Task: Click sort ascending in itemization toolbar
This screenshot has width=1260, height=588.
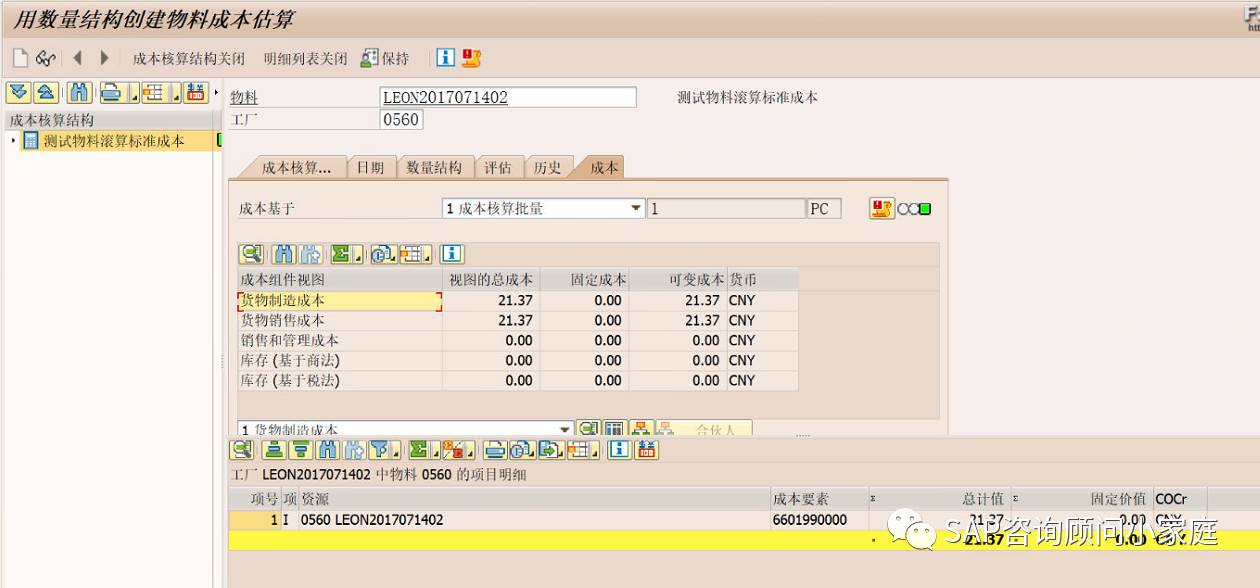Action: pyautogui.click(x=274, y=450)
